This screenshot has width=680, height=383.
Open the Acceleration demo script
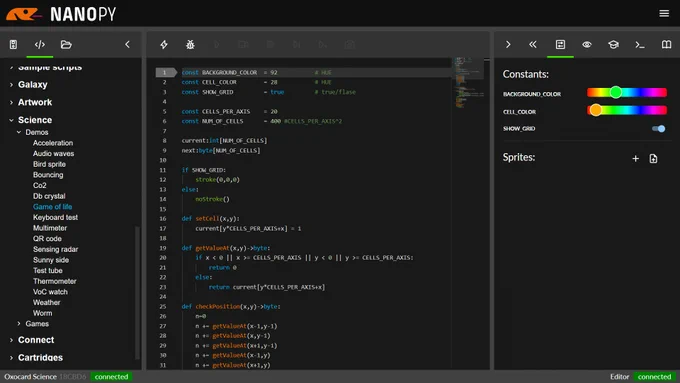click(53, 143)
